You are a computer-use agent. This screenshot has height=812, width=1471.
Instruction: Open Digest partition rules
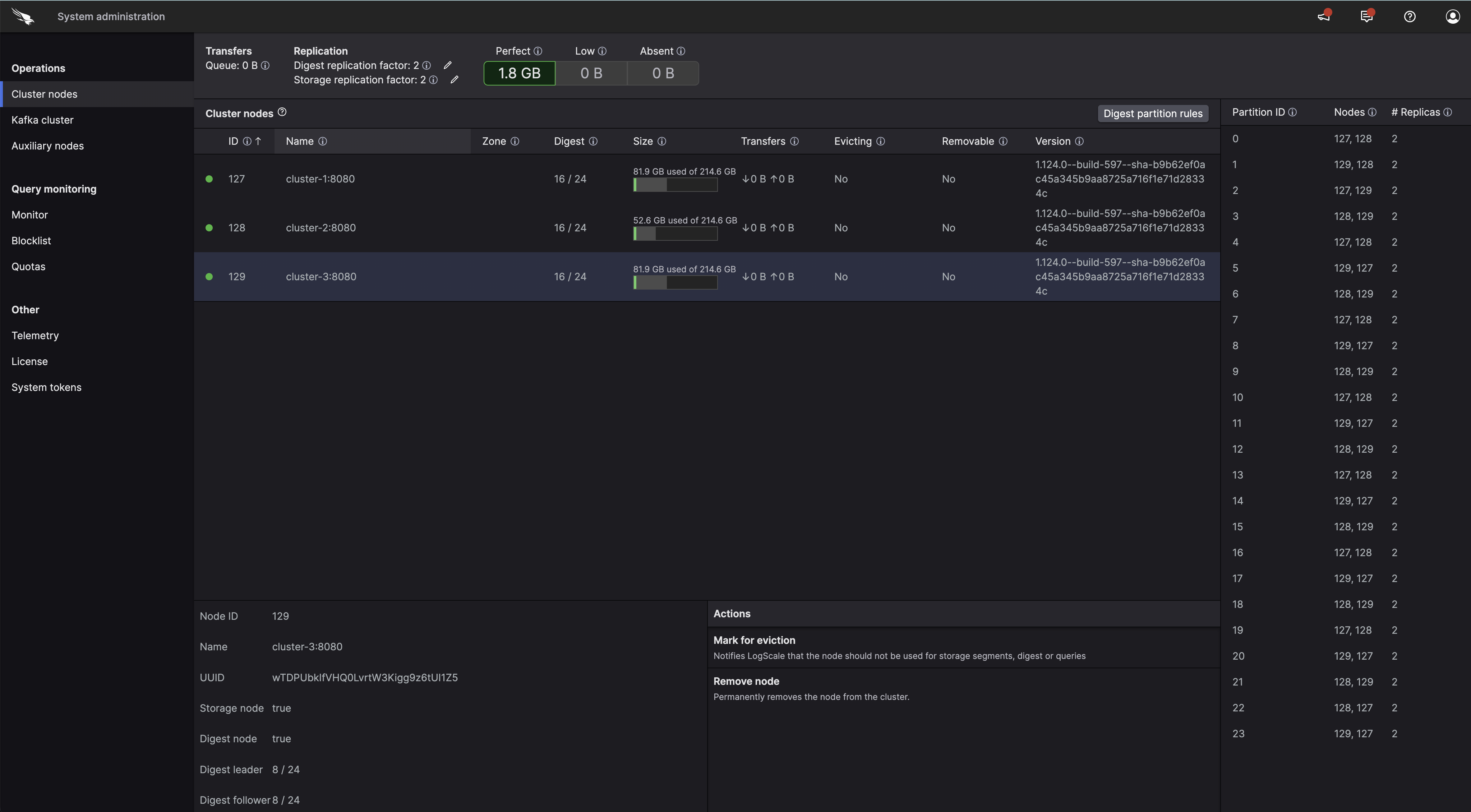(1153, 113)
